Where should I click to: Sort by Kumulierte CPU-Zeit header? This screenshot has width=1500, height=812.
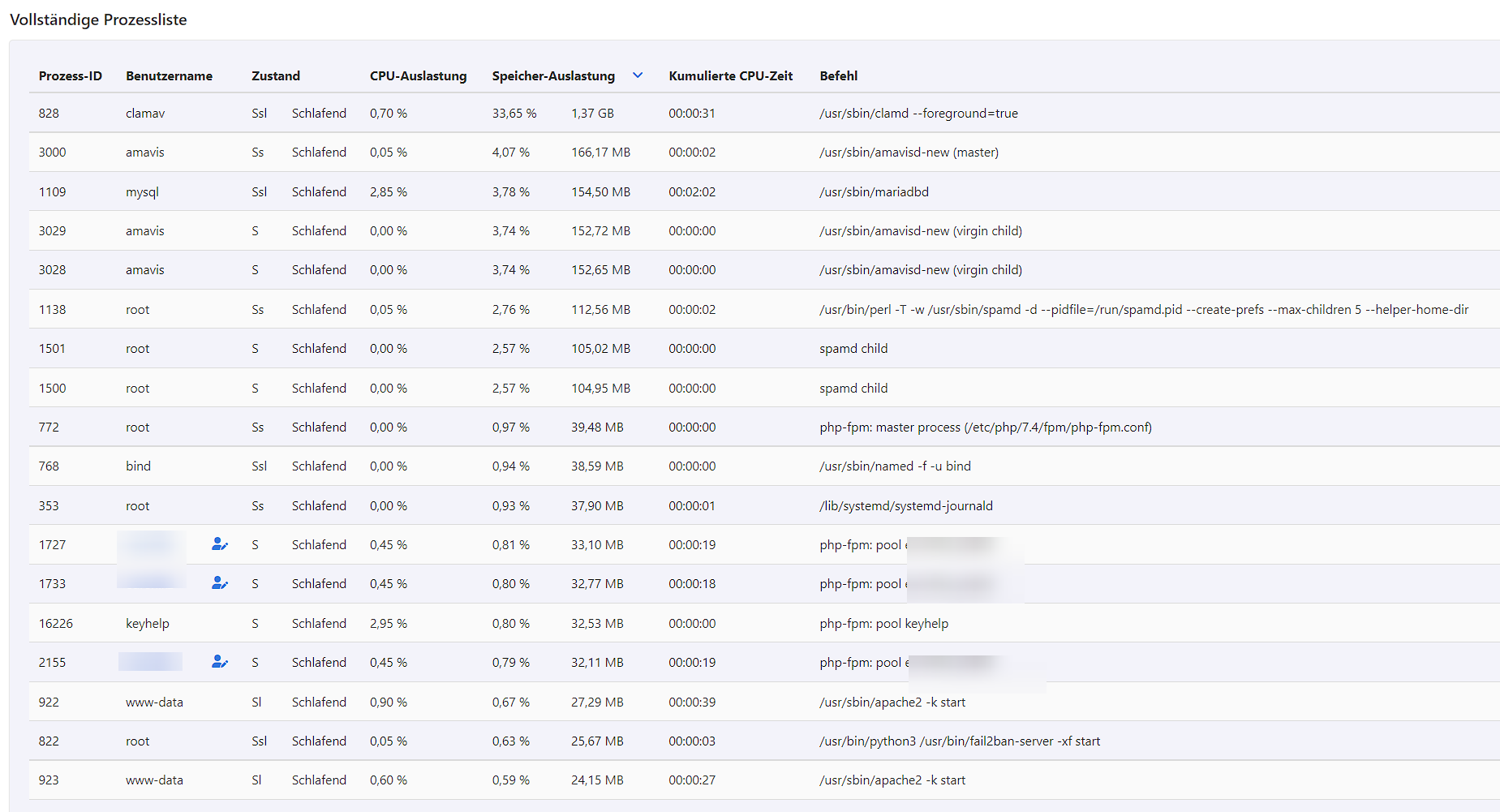730,76
